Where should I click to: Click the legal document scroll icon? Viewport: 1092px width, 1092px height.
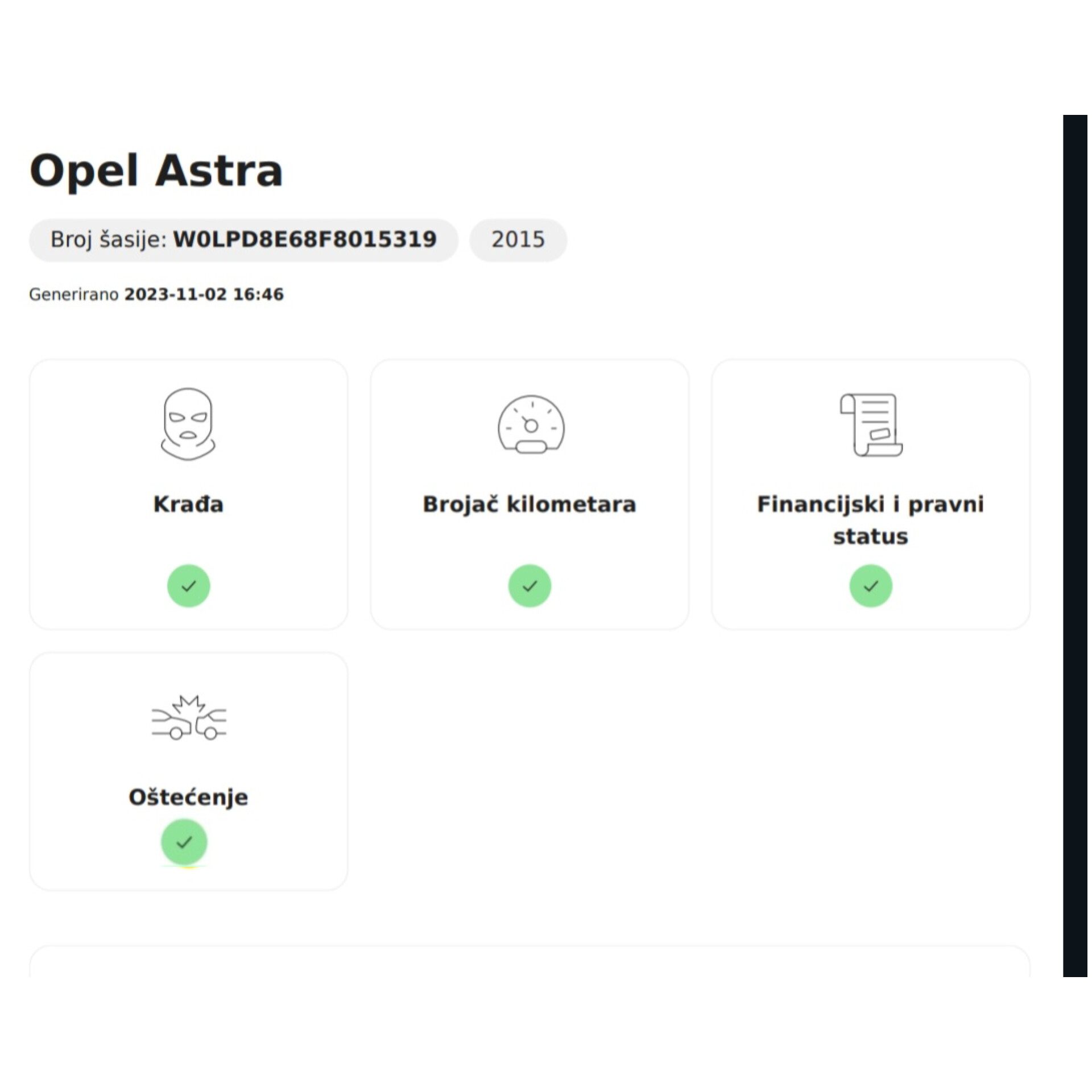[871, 425]
